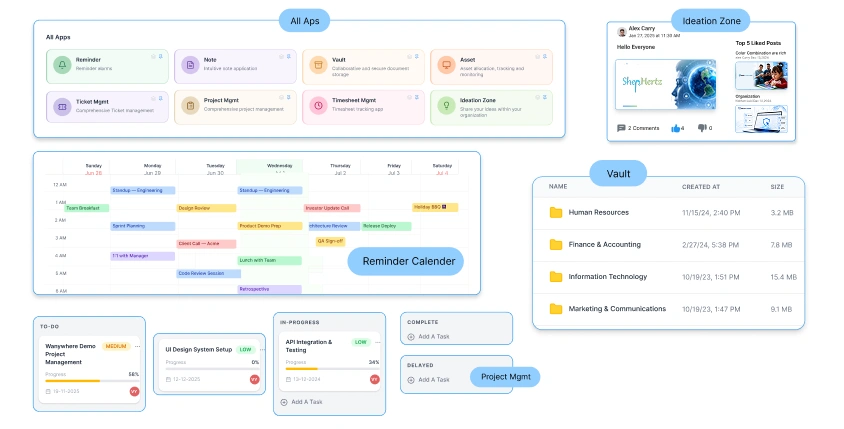Pin the Asset app card
Screen dimensions: 844x429
[545, 56]
